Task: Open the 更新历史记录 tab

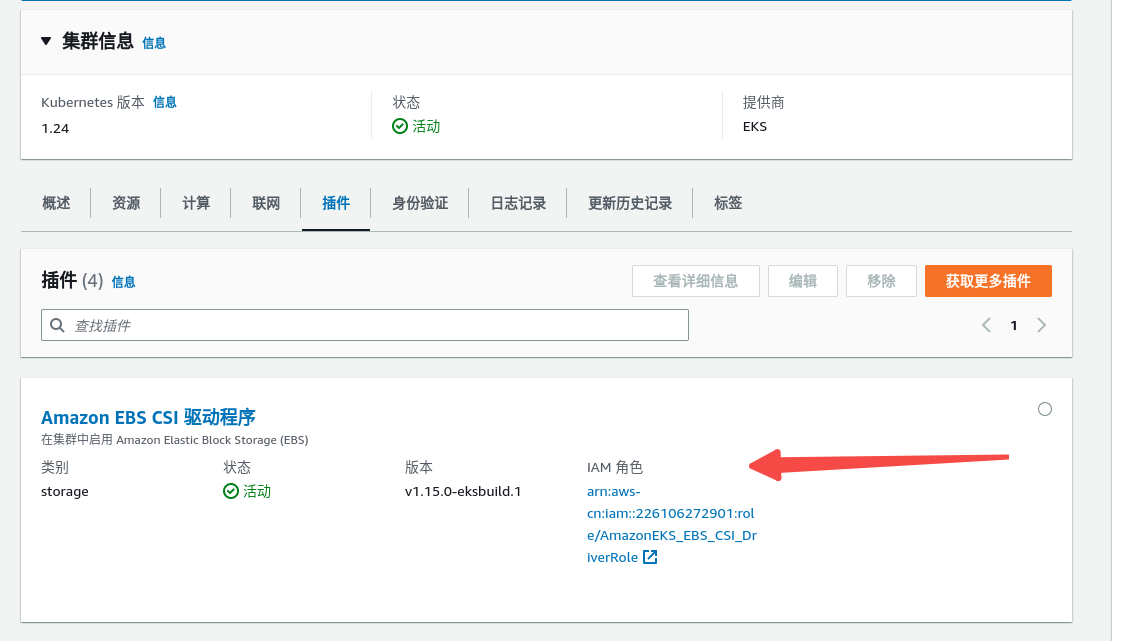Action: 630,203
